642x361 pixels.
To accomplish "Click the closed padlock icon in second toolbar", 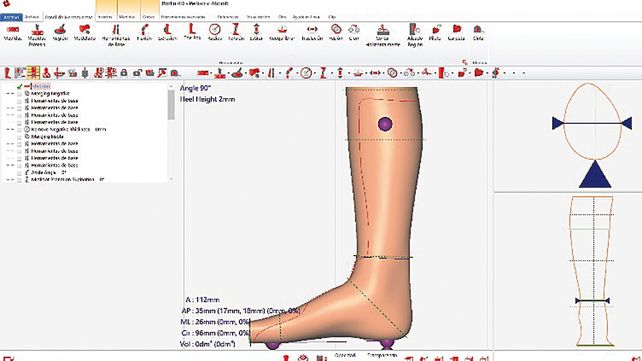I will (x=124, y=73).
